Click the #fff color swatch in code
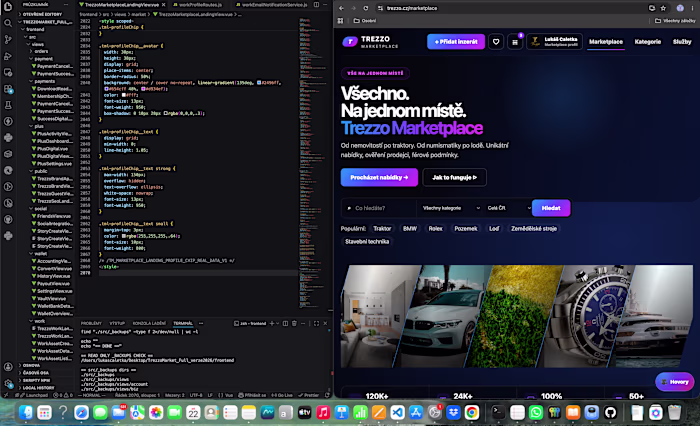The width and height of the screenshot is (700, 426). click(x=124, y=95)
